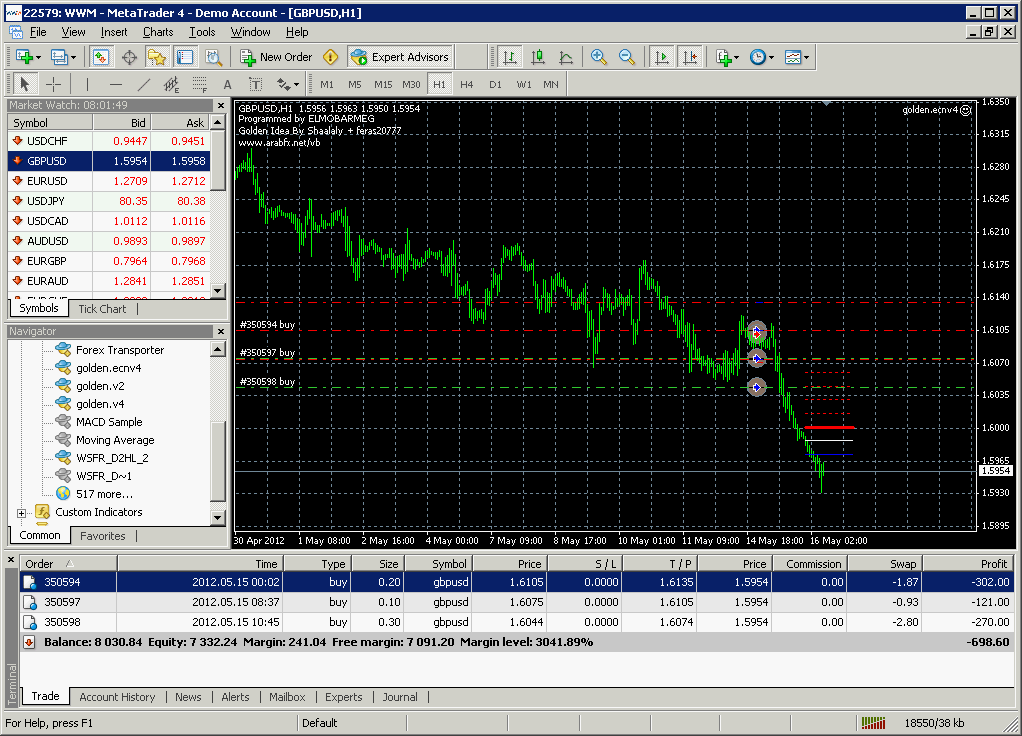Click the Zoom In magnifier icon
Viewport: 1022px width, 736px height.
point(598,57)
